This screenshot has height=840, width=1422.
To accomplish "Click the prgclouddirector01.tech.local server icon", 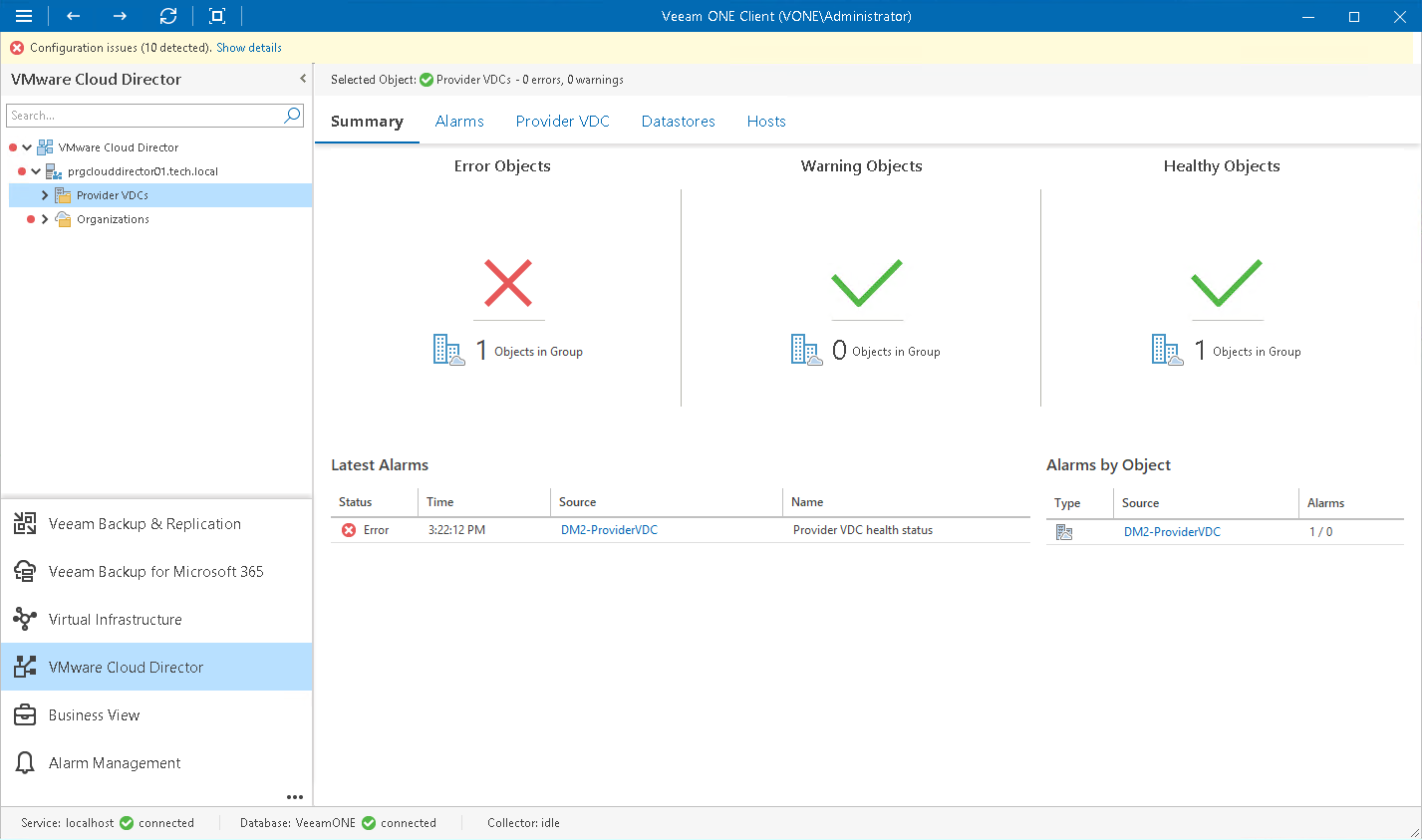I will click(54, 171).
